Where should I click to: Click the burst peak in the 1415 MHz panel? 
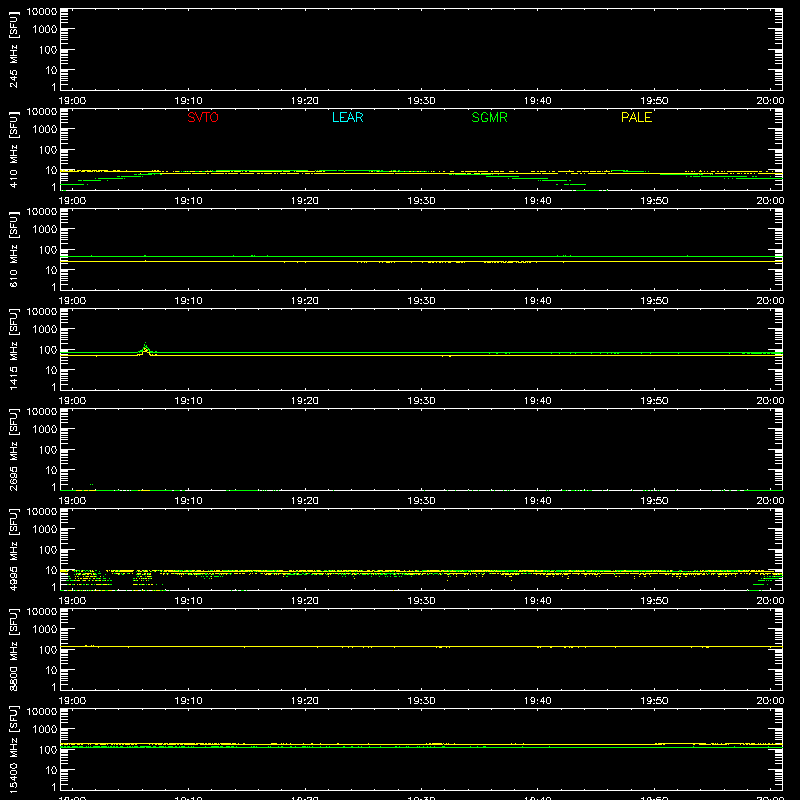coord(145,346)
